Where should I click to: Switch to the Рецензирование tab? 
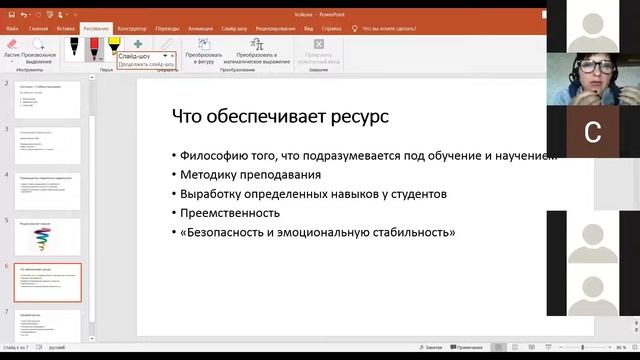(x=276, y=29)
